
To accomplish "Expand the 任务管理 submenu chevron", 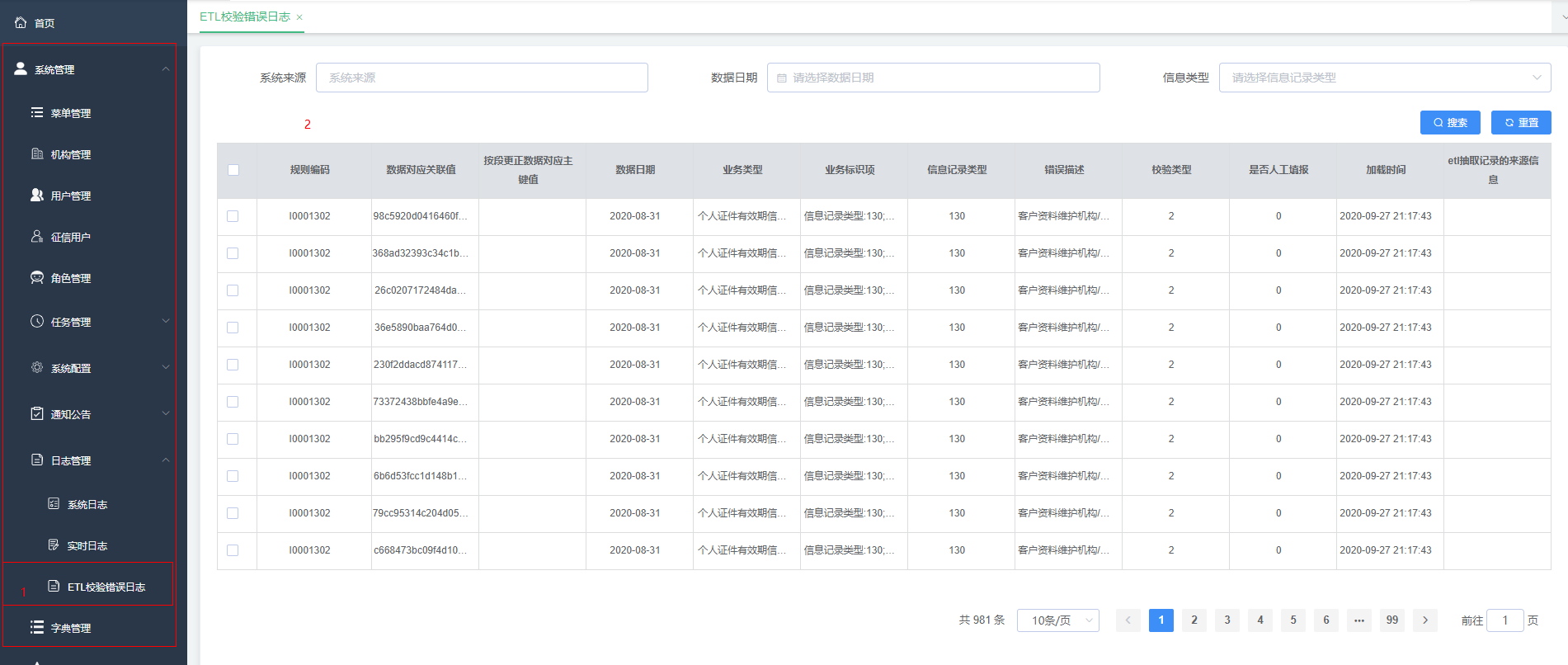I will pyautogui.click(x=166, y=321).
